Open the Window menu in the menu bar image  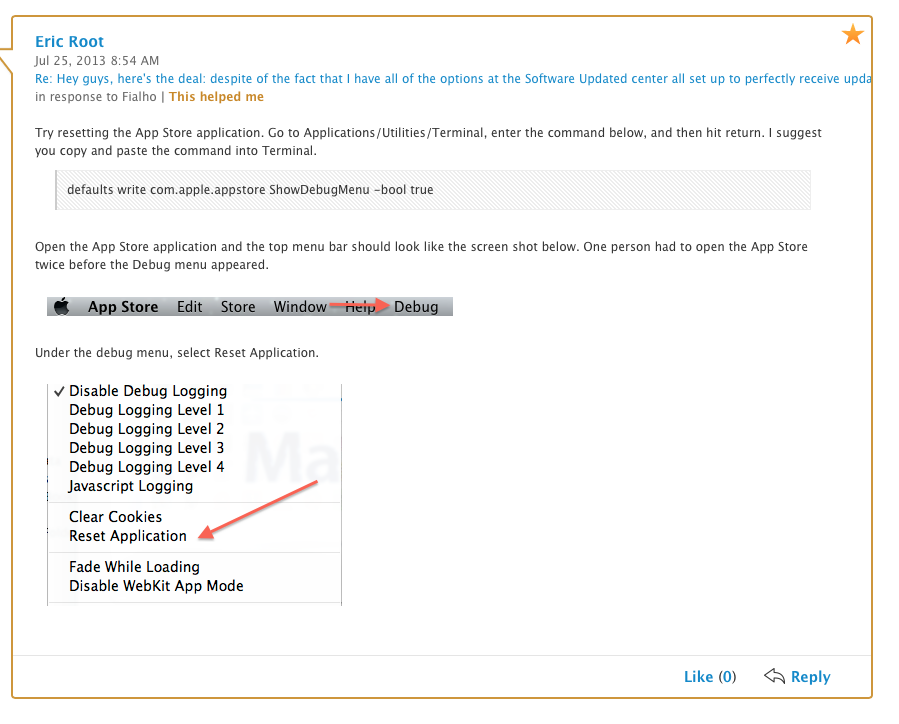pyautogui.click(x=300, y=307)
